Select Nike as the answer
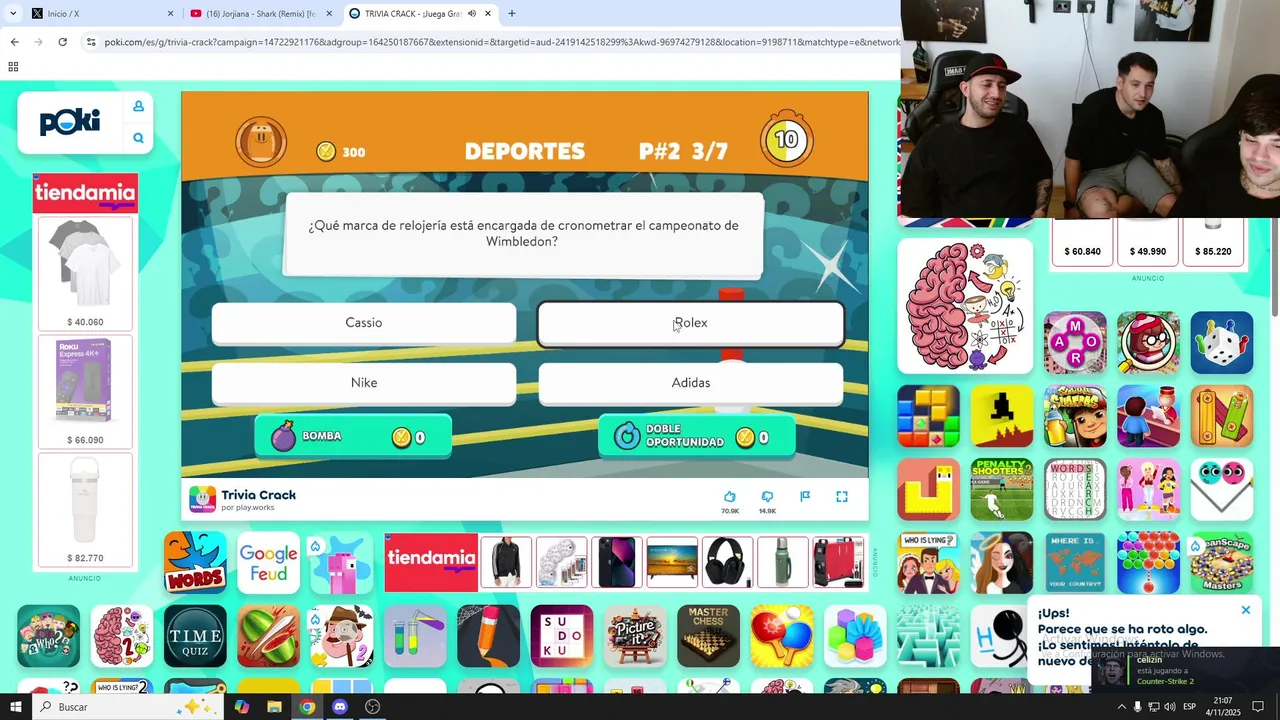1280x720 pixels. click(364, 383)
